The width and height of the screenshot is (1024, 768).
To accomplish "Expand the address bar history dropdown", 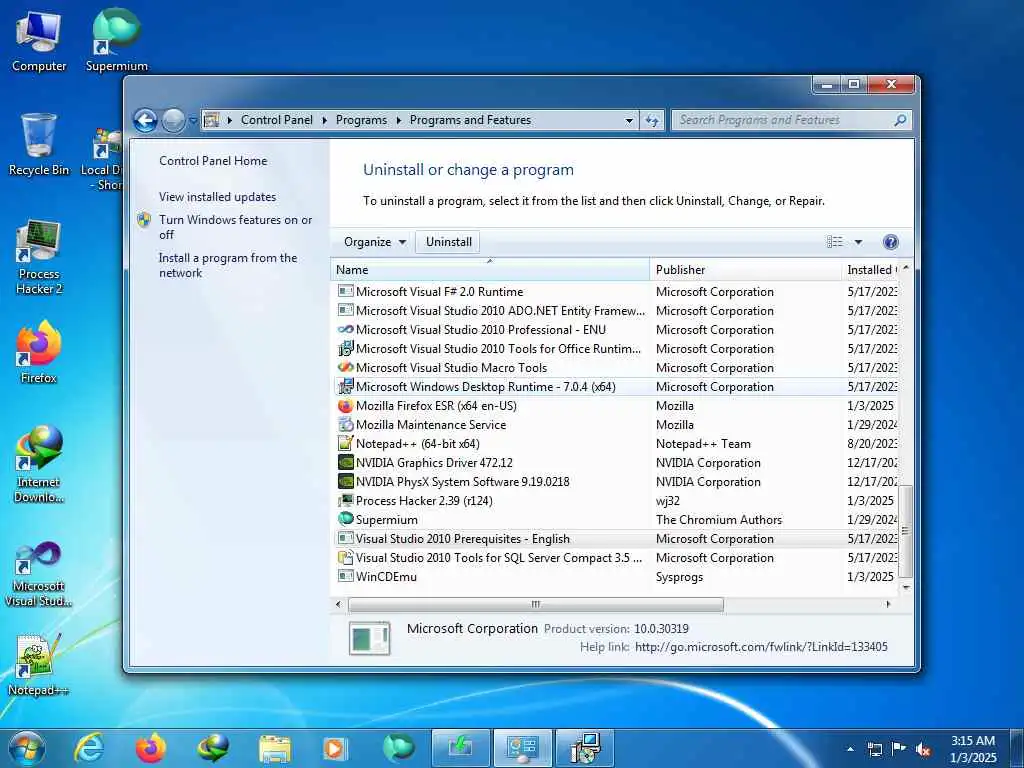I will (x=629, y=120).
